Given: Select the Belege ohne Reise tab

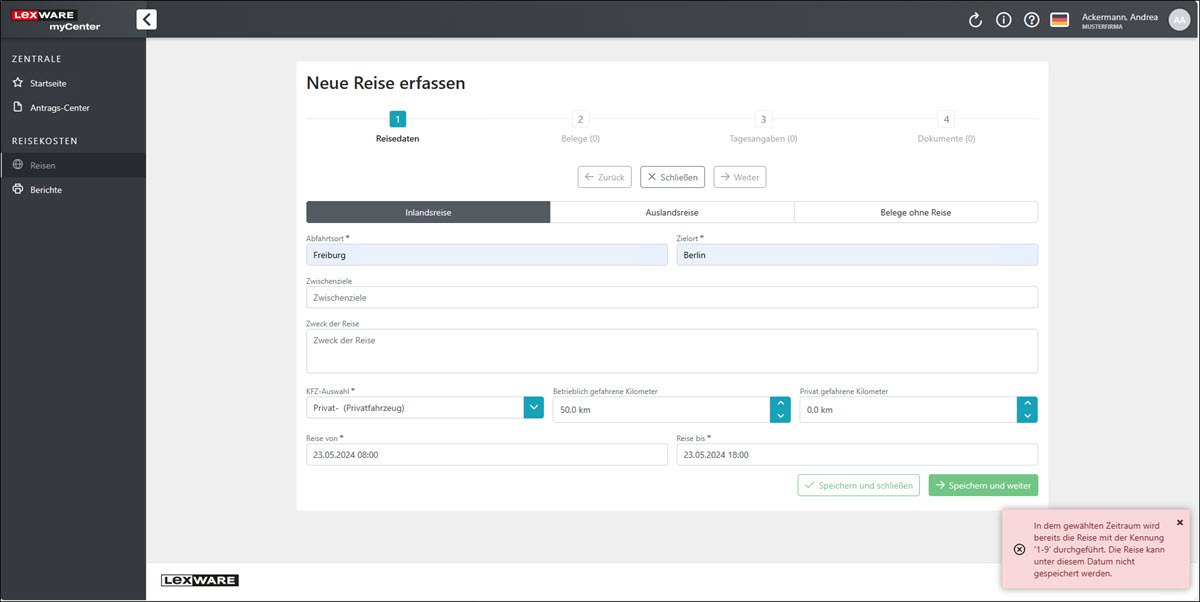Looking at the screenshot, I should click(915, 212).
